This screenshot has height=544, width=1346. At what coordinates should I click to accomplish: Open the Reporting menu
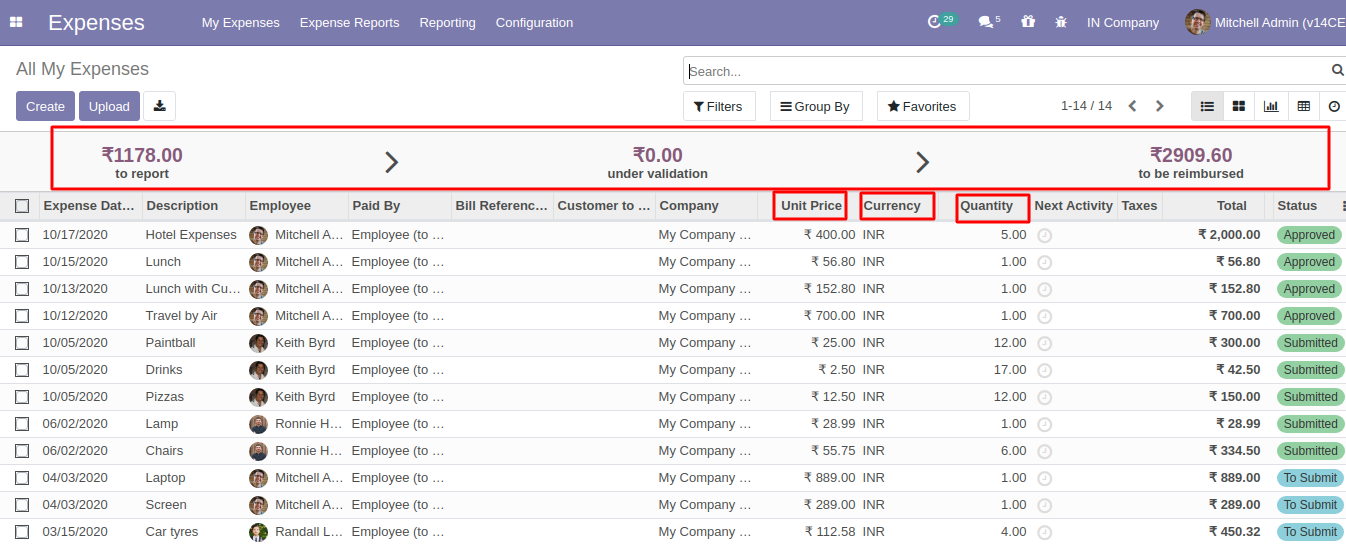click(447, 22)
